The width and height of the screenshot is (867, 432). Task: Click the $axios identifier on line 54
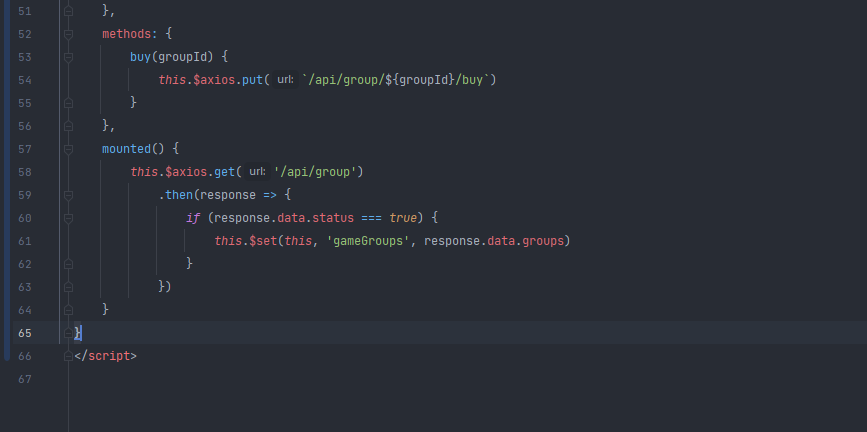pyautogui.click(x=214, y=80)
